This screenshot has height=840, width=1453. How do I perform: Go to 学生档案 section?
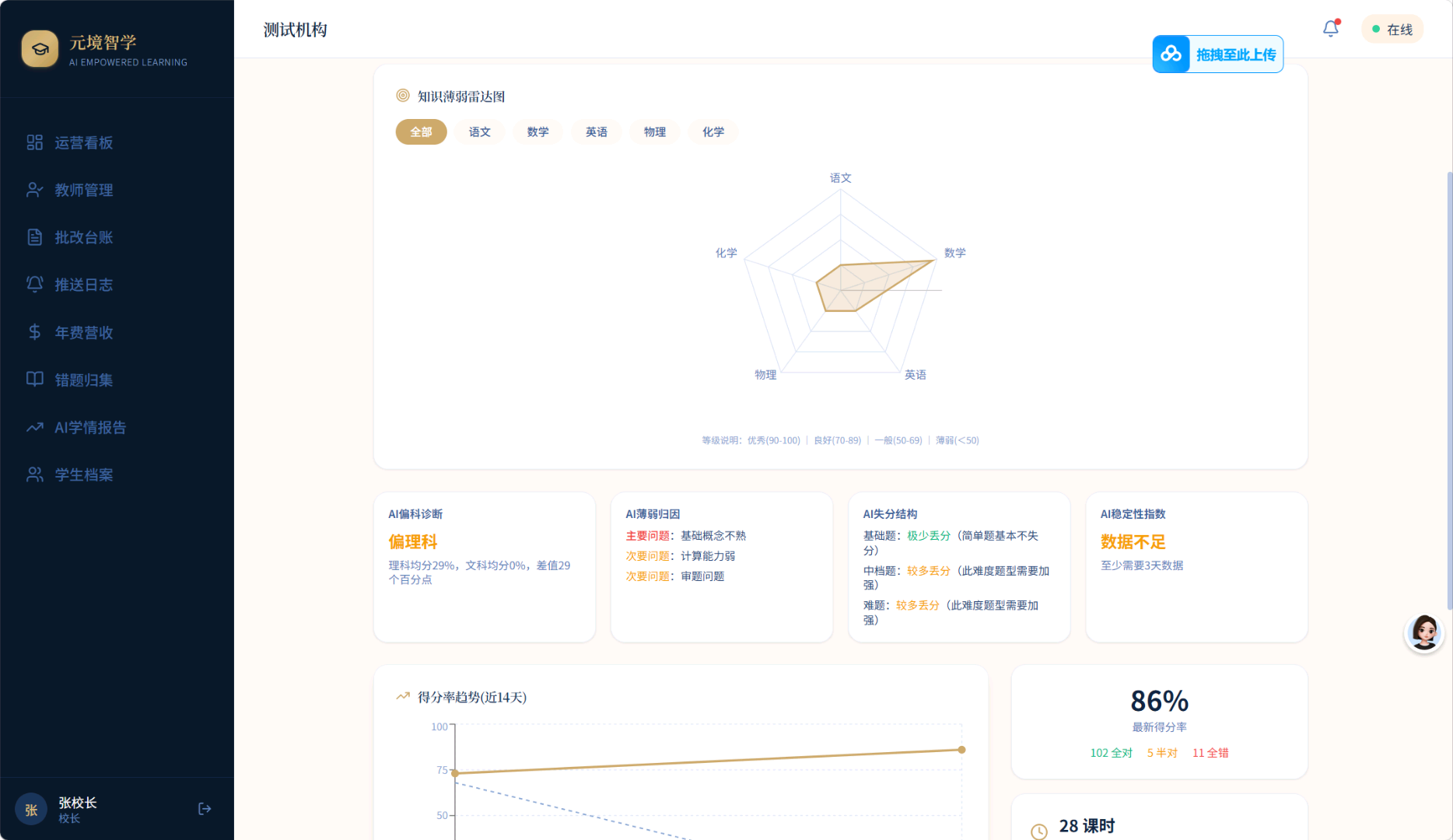pyautogui.click(x=117, y=474)
